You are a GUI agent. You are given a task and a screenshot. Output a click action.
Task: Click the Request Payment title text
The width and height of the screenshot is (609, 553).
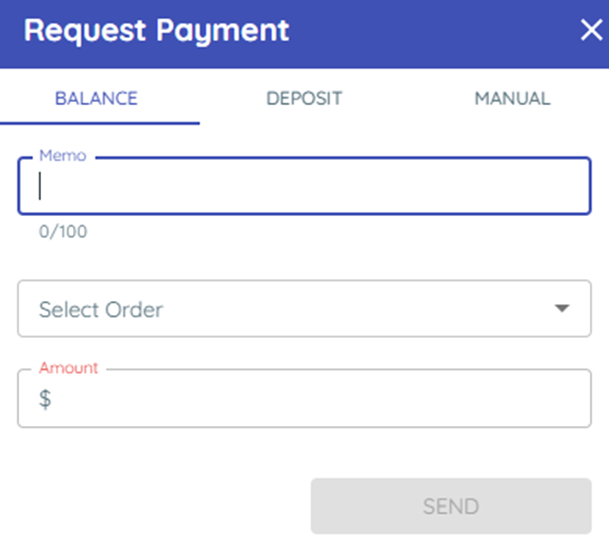pyautogui.click(x=157, y=30)
